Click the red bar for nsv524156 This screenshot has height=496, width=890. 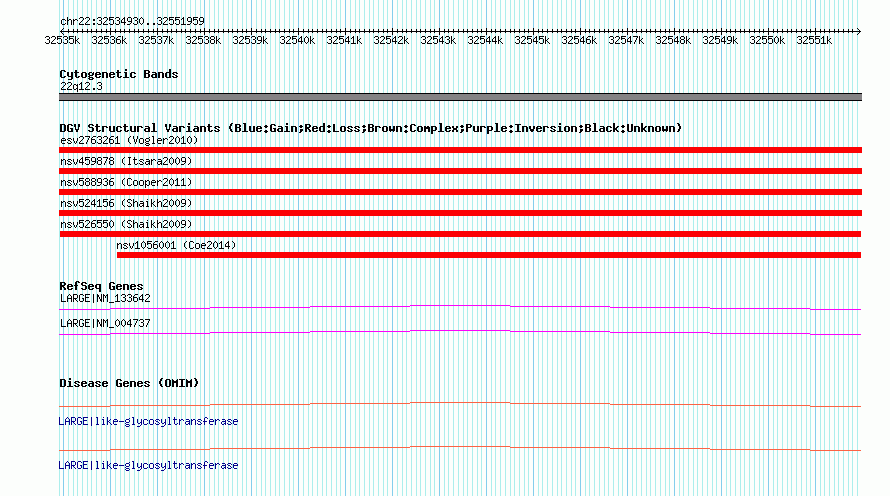tap(460, 213)
